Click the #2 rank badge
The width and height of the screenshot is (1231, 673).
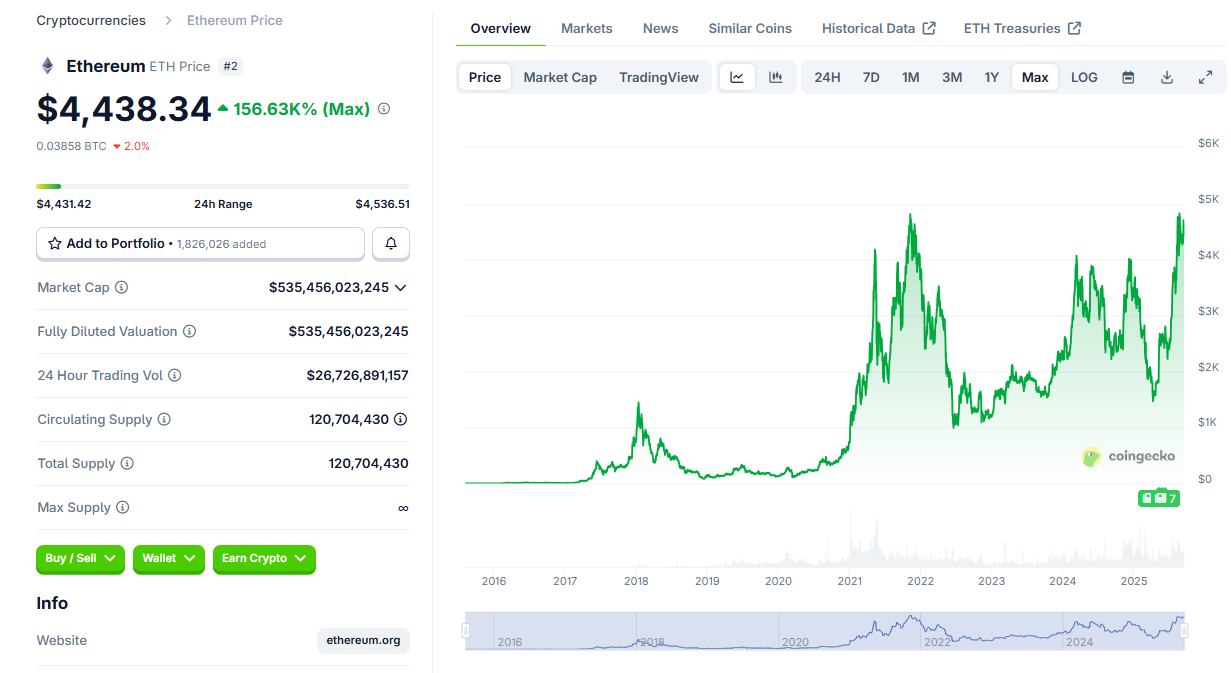coord(231,66)
